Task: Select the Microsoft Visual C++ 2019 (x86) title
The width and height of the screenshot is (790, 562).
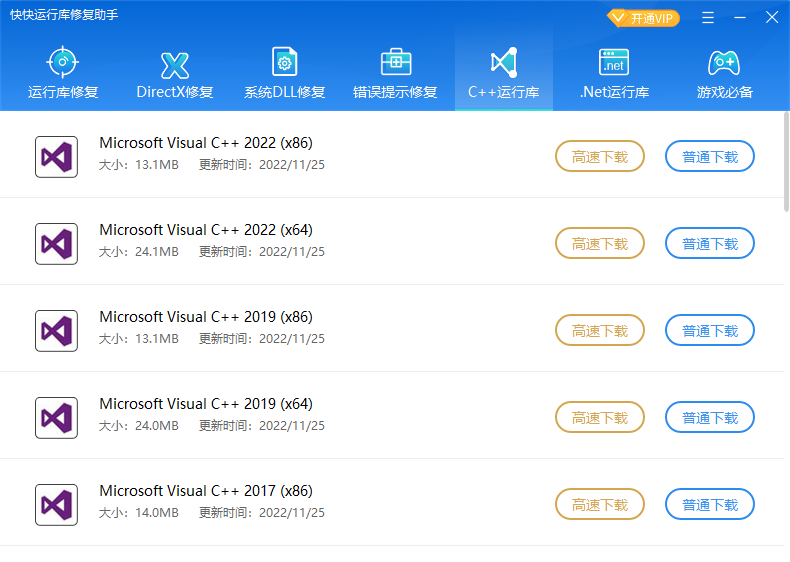Action: pos(206,317)
